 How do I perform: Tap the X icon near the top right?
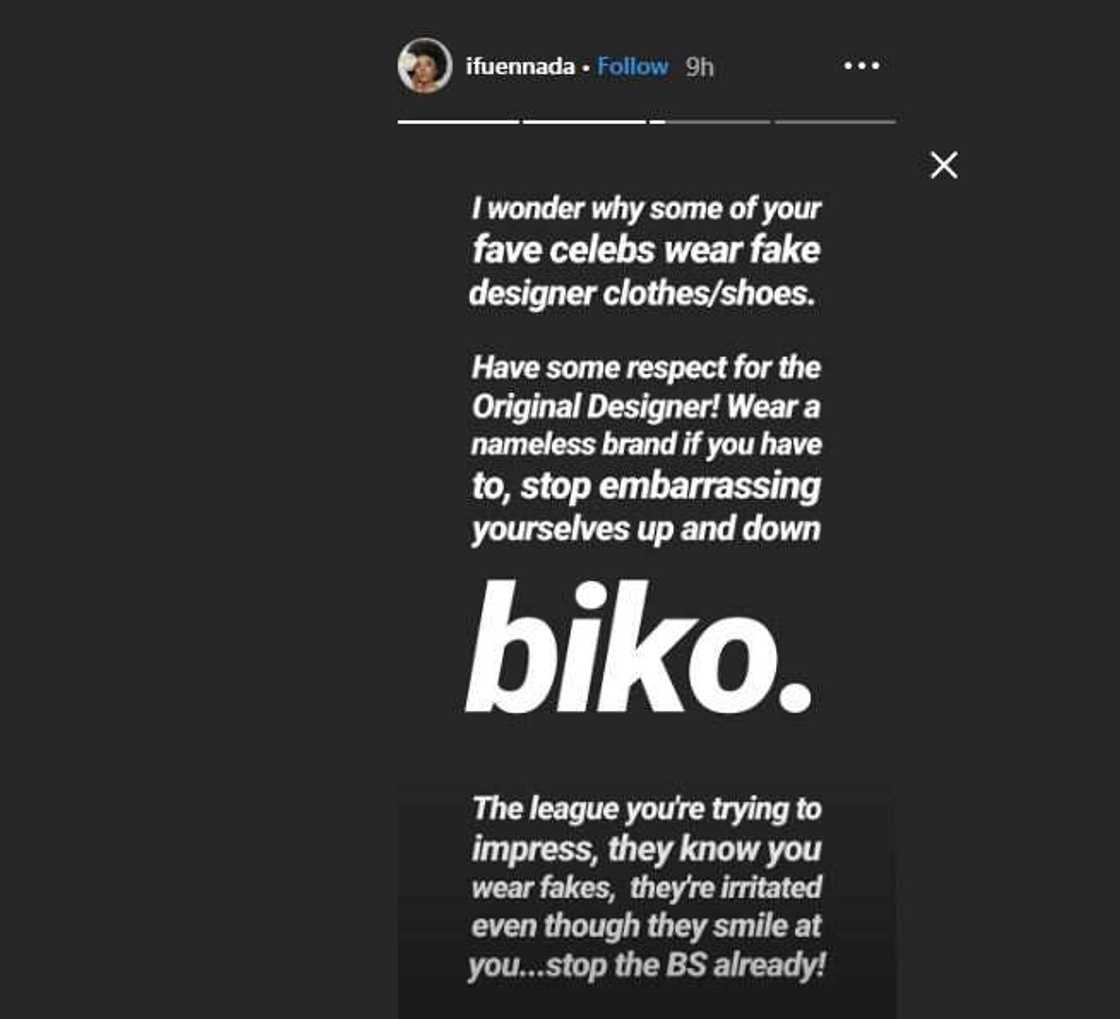[x=943, y=165]
